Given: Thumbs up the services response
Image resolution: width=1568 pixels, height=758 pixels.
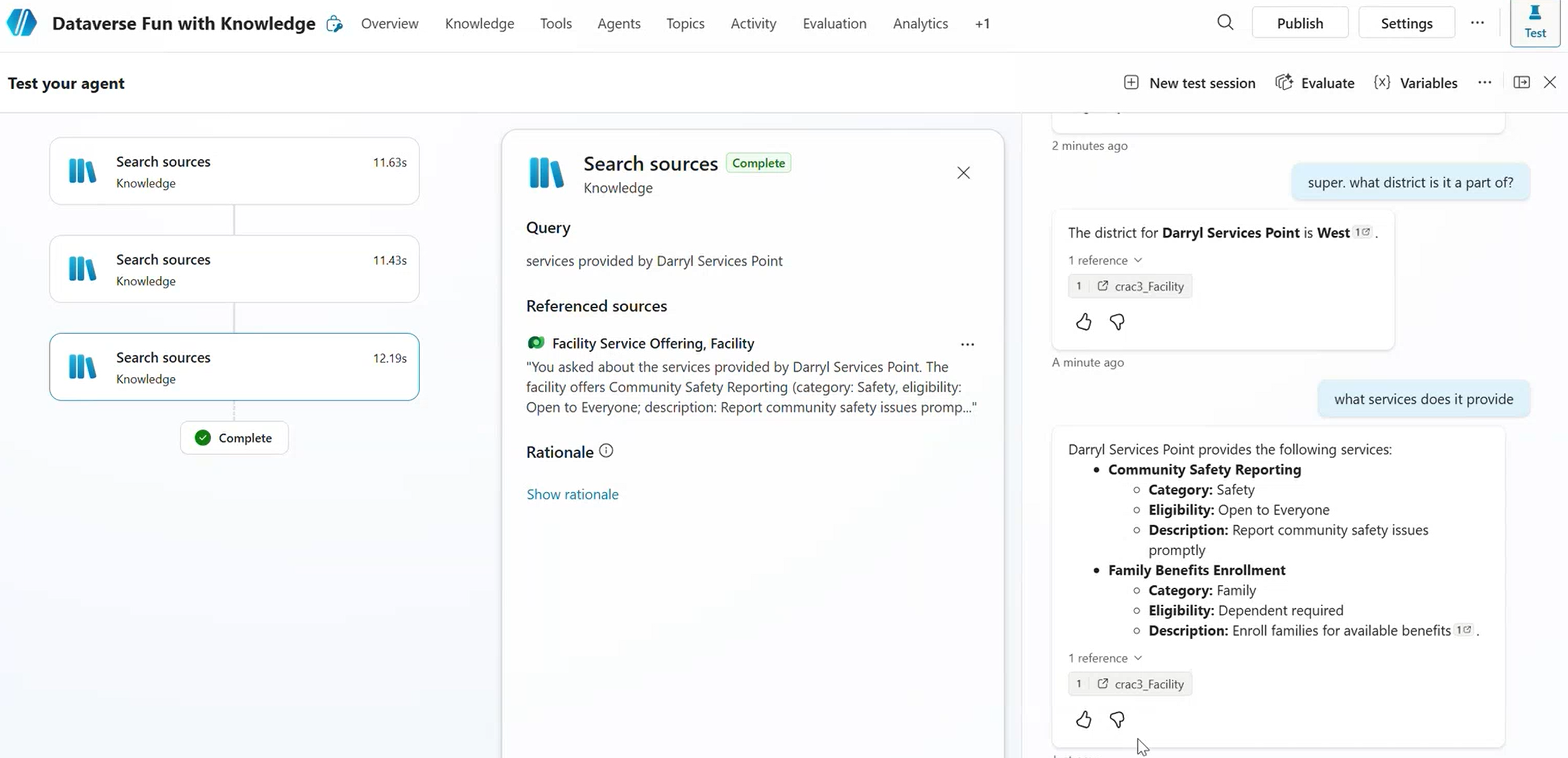Looking at the screenshot, I should tap(1084, 720).
